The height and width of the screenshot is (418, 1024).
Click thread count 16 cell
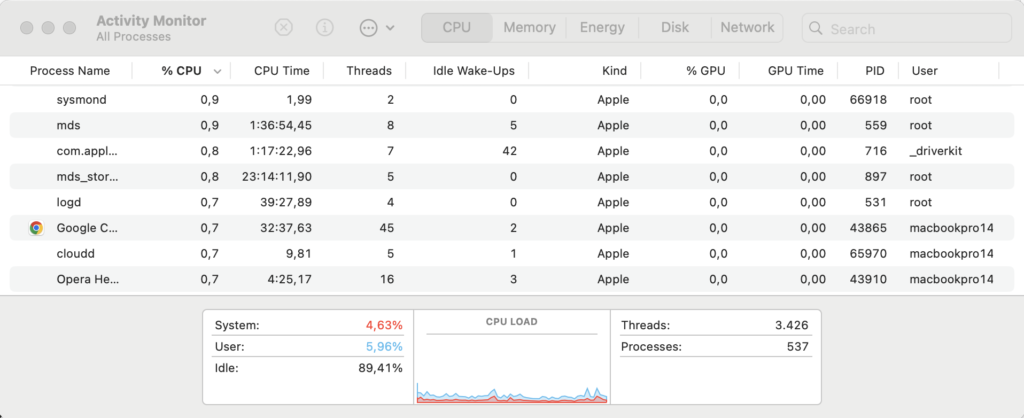point(387,280)
